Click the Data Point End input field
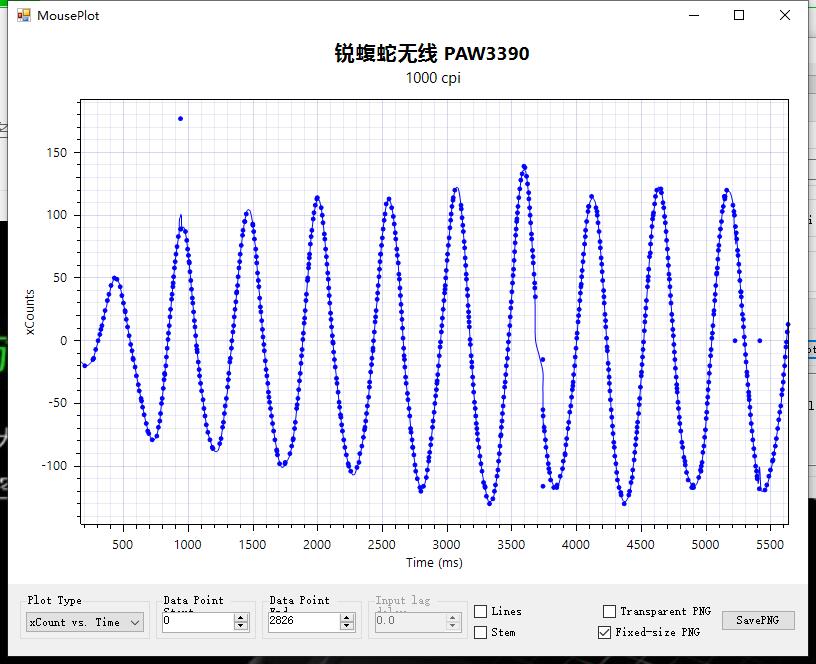This screenshot has height=664, width=816. tap(304, 621)
